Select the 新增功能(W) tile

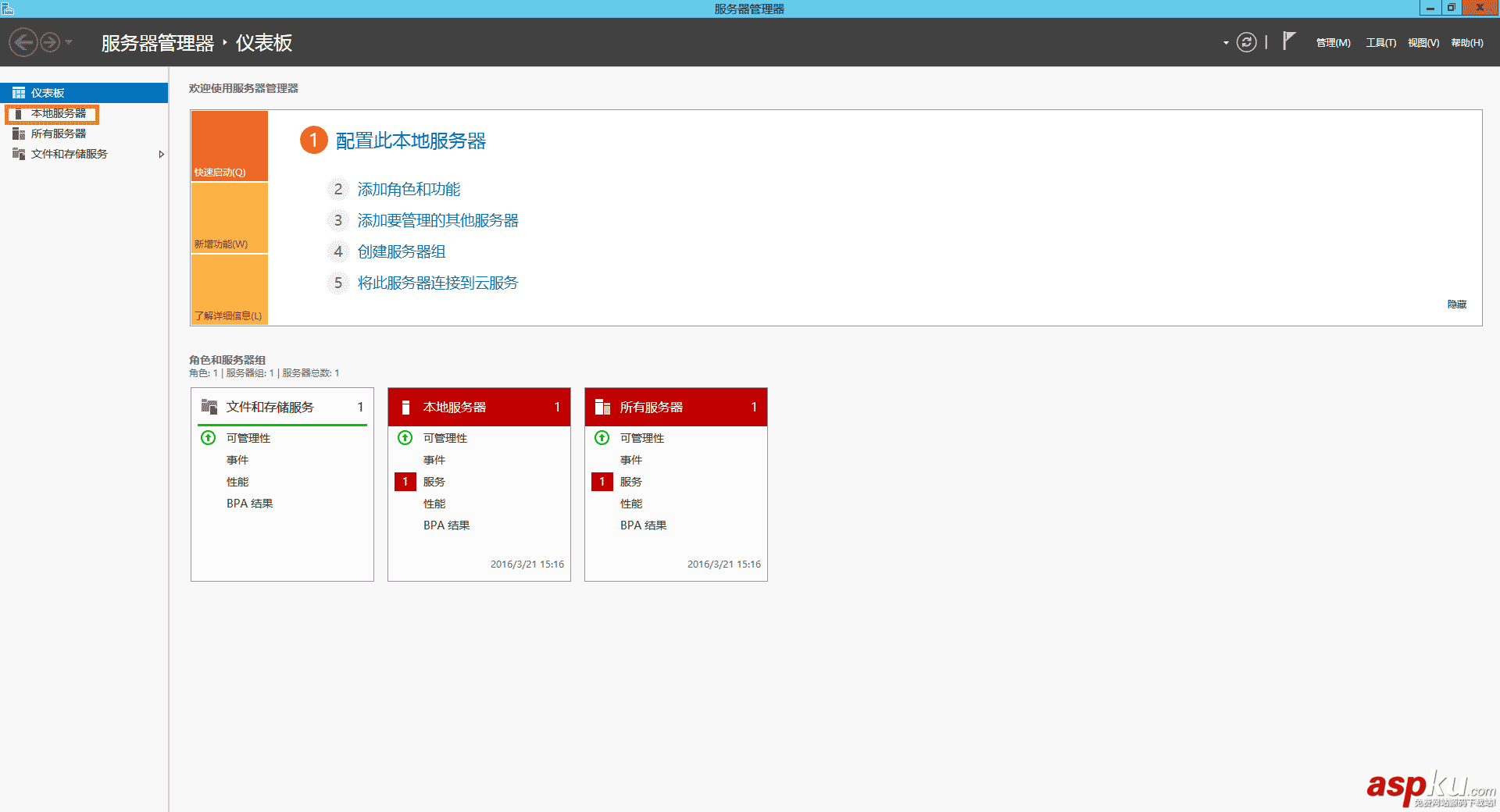pyautogui.click(x=230, y=218)
